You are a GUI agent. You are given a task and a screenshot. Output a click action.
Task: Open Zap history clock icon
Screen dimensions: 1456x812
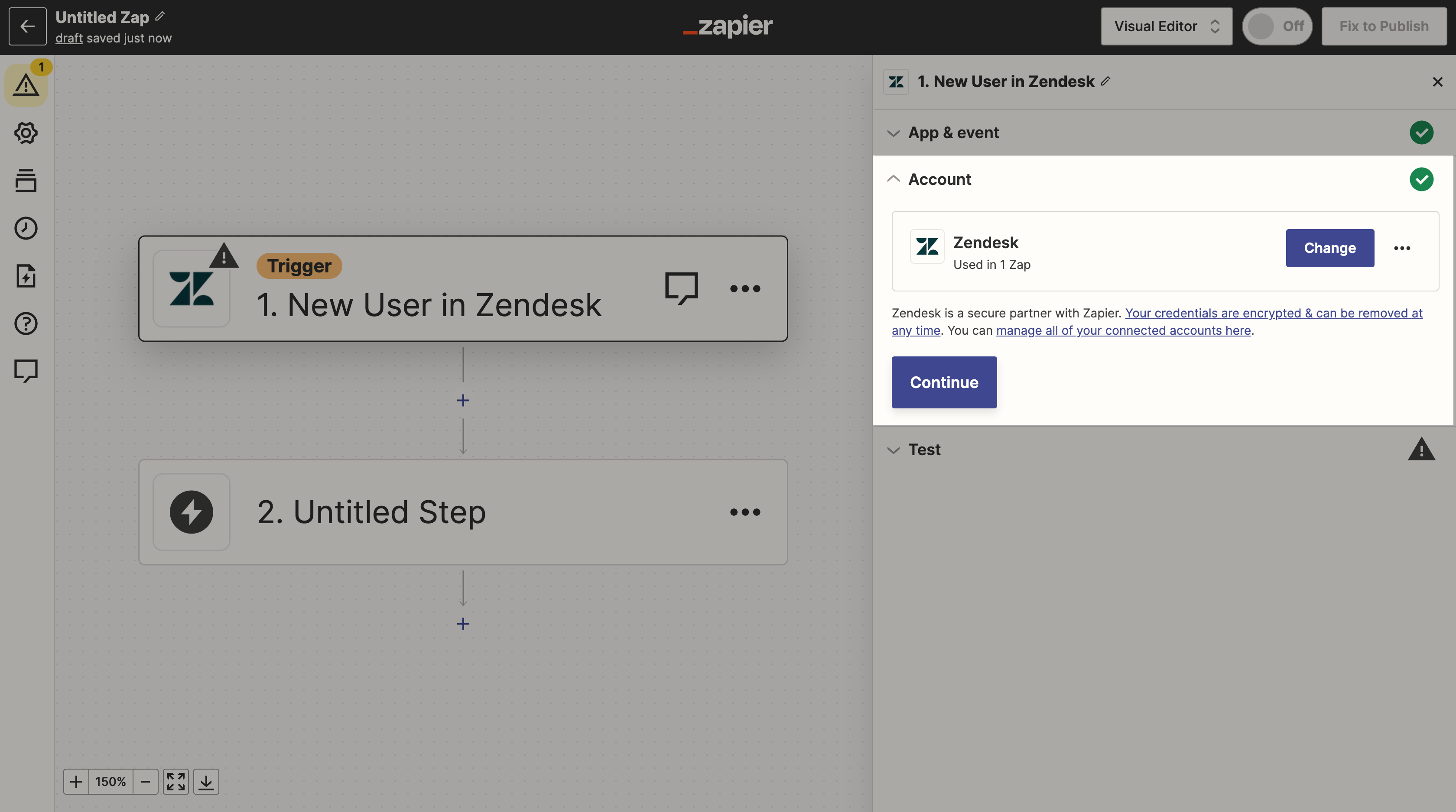point(26,228)
